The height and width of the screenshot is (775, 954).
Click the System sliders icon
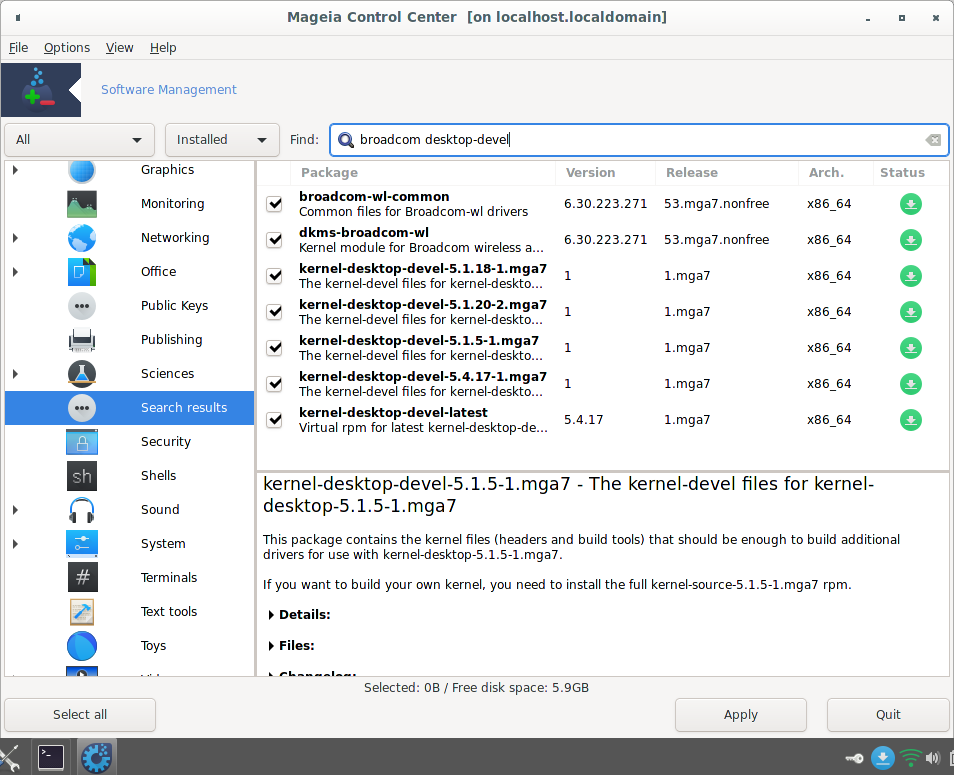coord(82,544)
